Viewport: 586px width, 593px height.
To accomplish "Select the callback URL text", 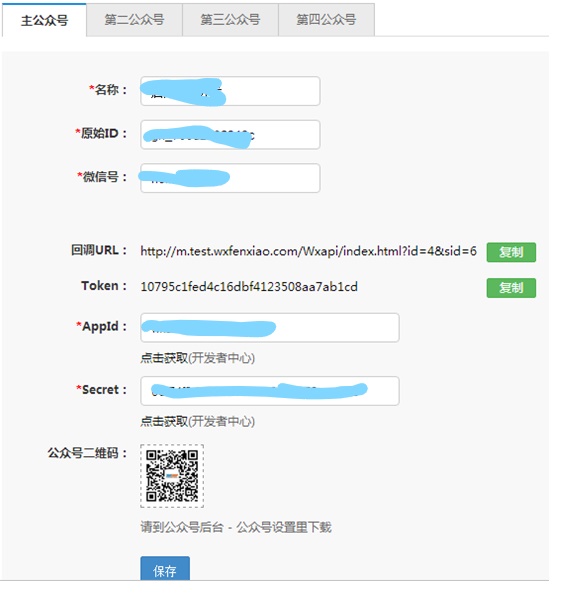I will pyautogui.click(x=308, y=251).
